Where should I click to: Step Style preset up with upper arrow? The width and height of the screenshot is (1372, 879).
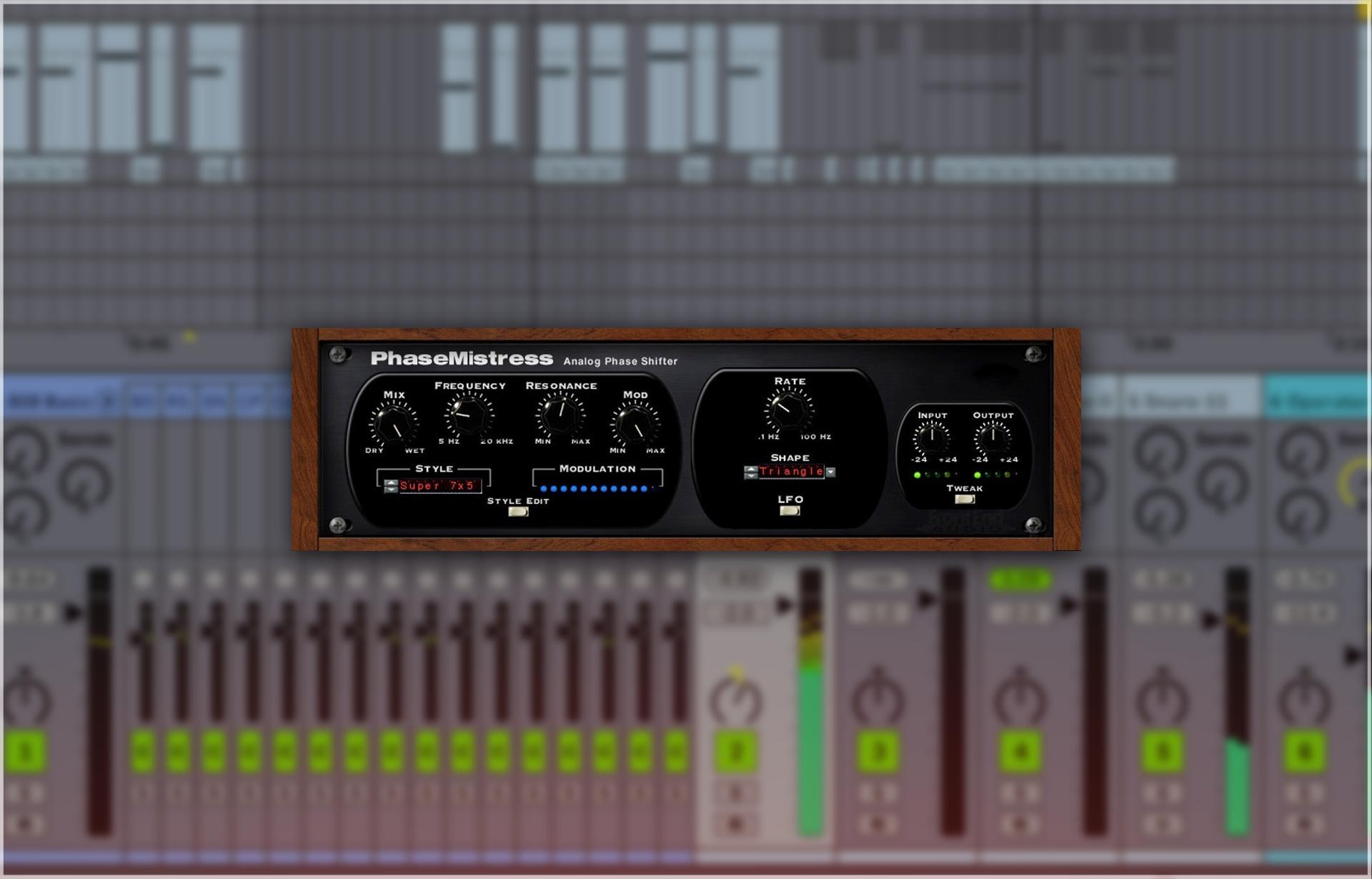click(x=391, y=482)
